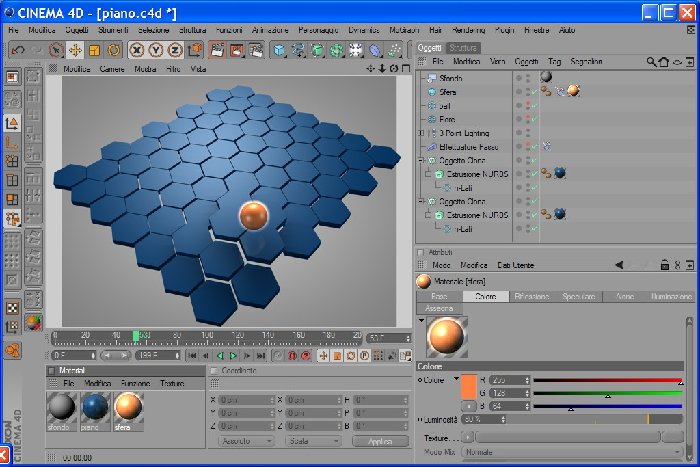Open the Assoluto coordinate mode dropdown

(x=246, y=441)
